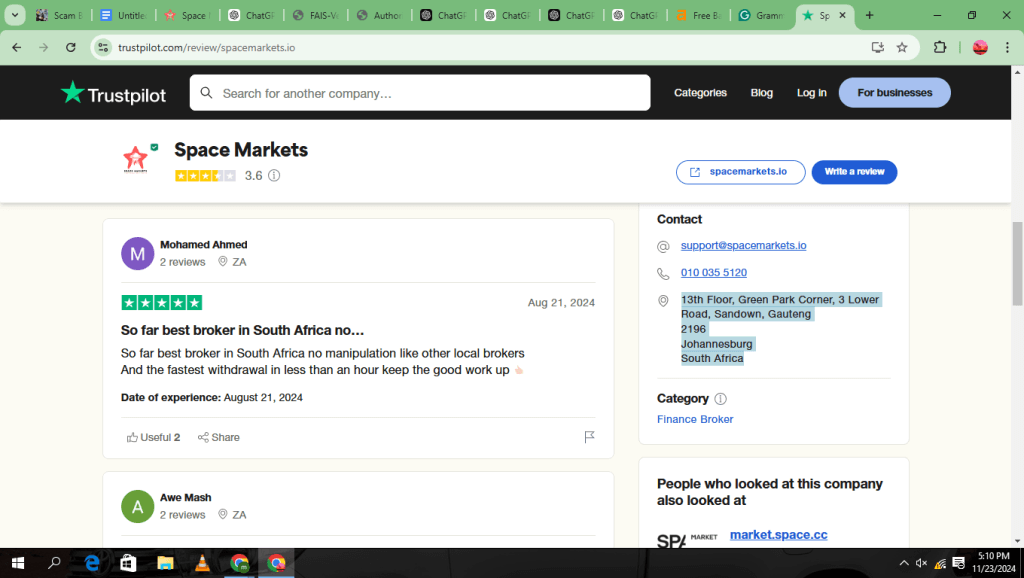
Task: Click Mohamed Ahmed's purple avatar
Action: [137, 253]
